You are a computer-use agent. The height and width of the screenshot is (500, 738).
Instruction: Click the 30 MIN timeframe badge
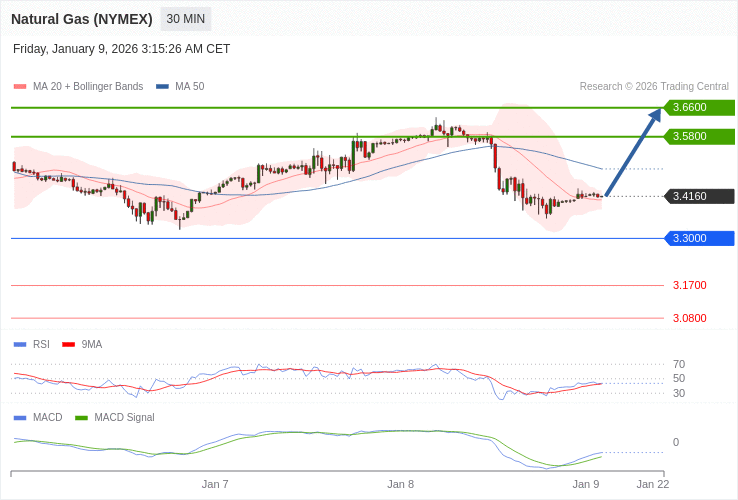click(x=186, y=19)
